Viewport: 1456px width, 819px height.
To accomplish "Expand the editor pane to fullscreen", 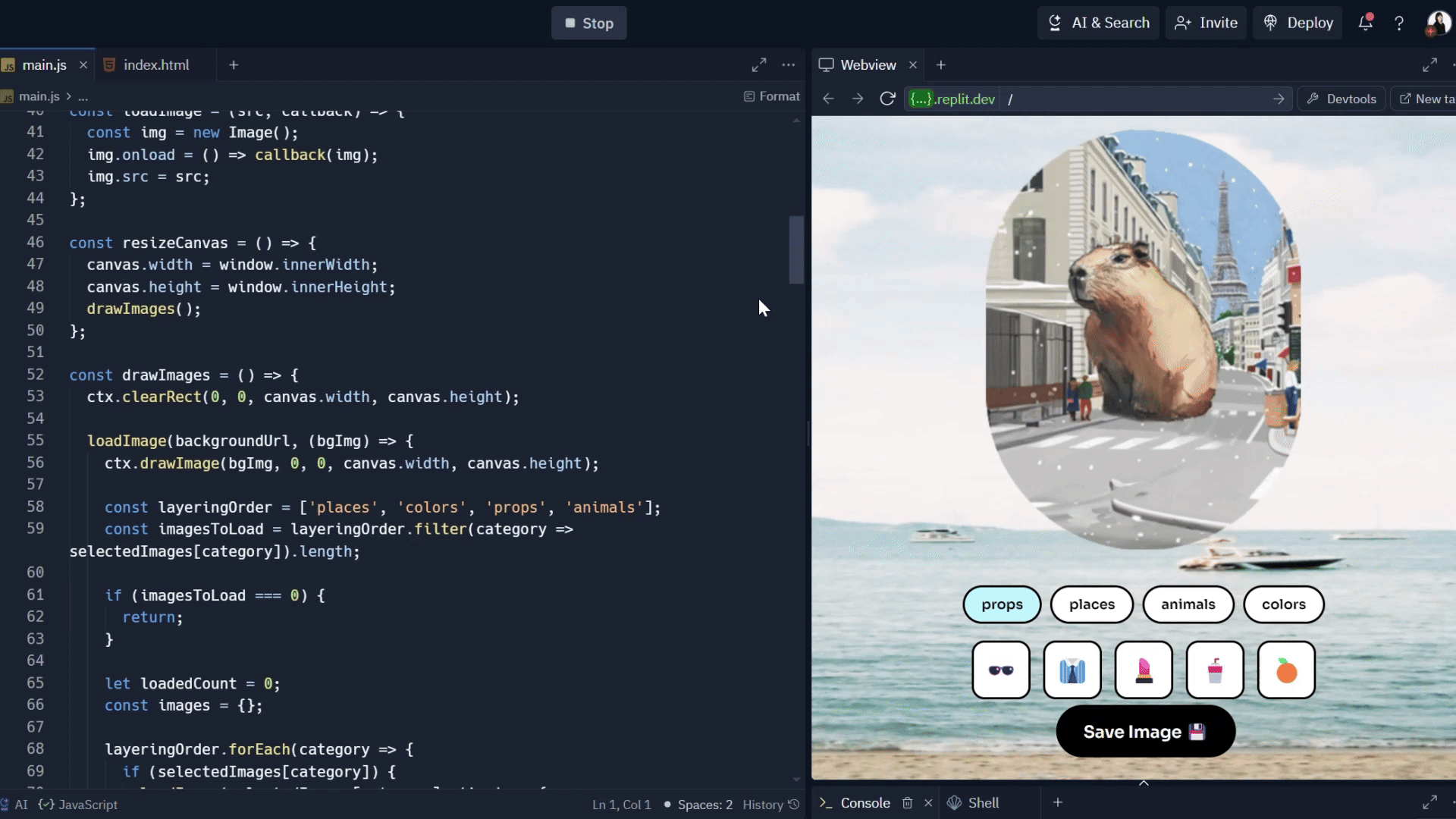I will [x=758, y=65].
